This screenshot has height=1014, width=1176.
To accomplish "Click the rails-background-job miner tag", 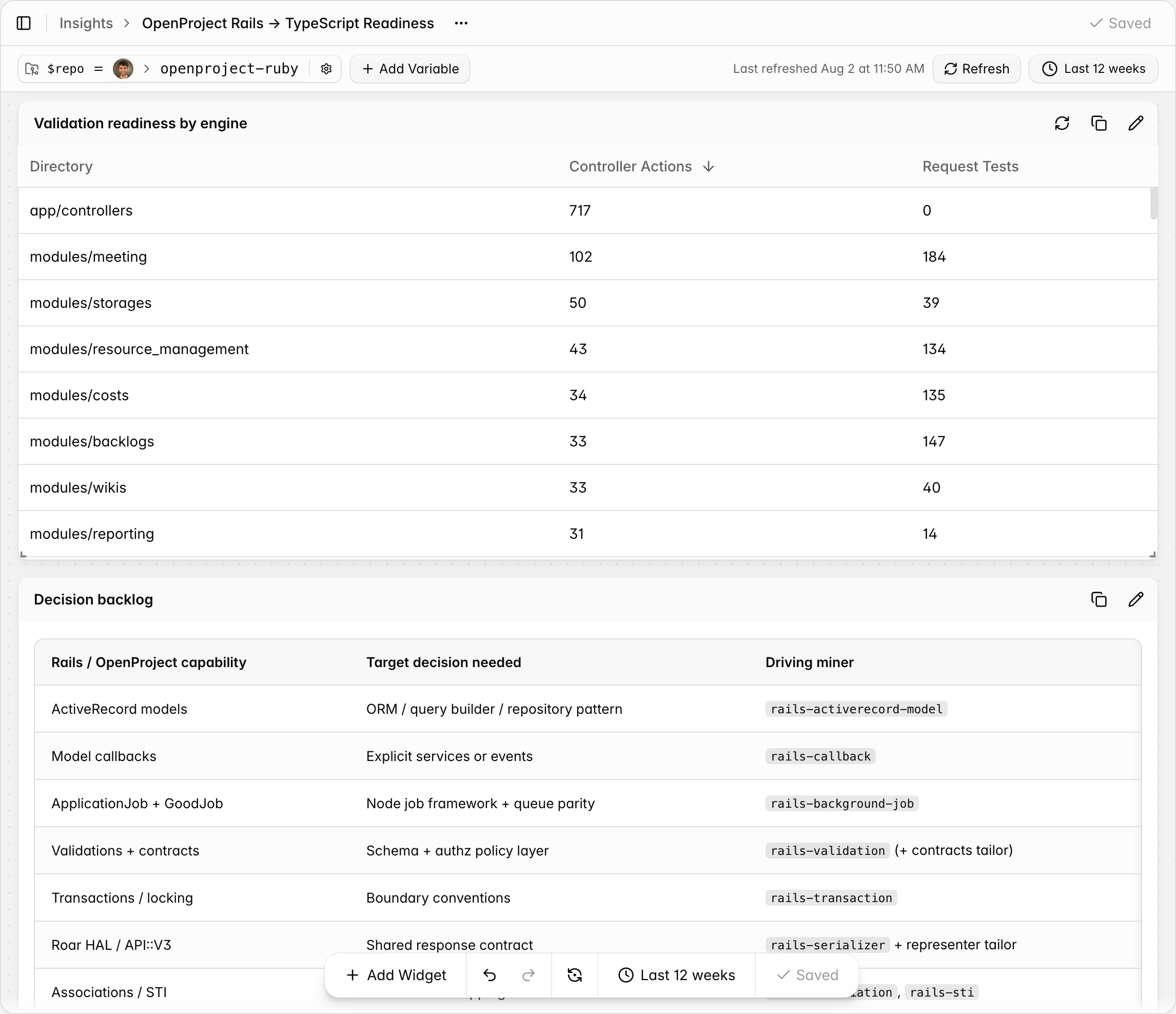I will click(x=842, y=804).
